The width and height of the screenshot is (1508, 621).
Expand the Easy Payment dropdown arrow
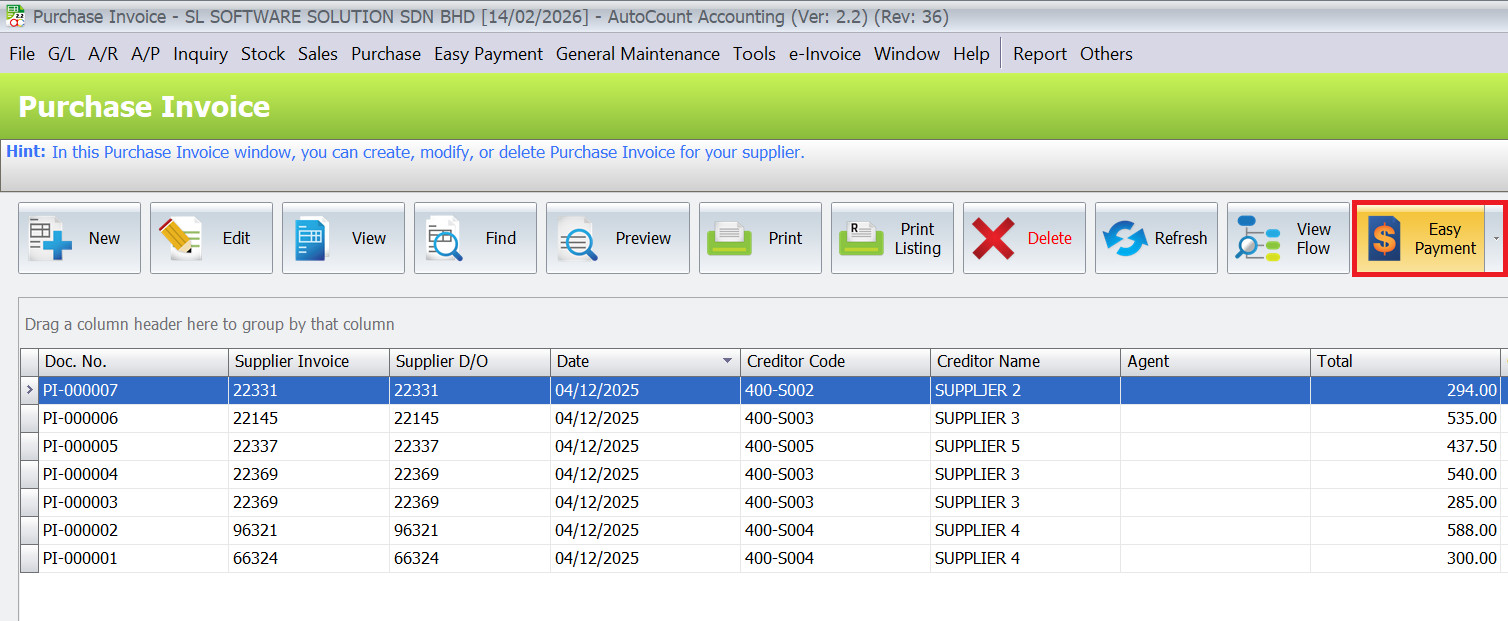[x=1496, y=238]
